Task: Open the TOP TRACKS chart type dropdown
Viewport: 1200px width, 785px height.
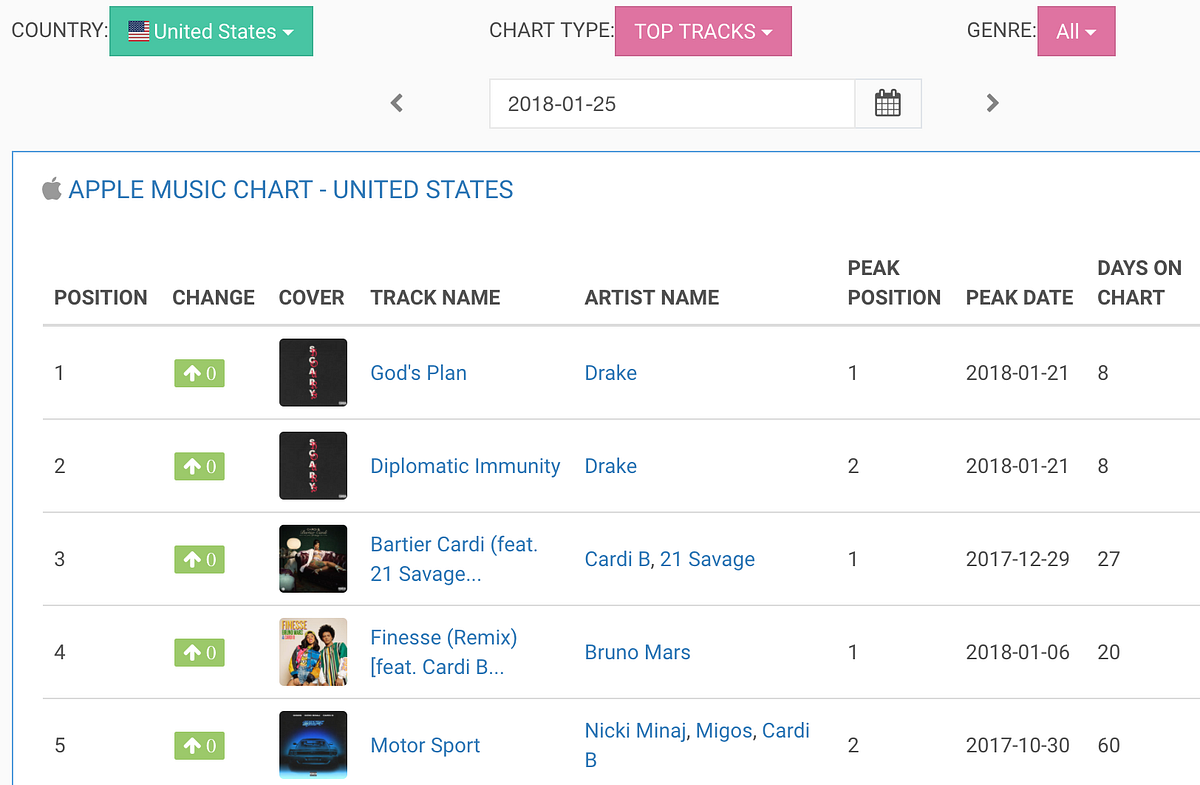Action: point(703,31)
